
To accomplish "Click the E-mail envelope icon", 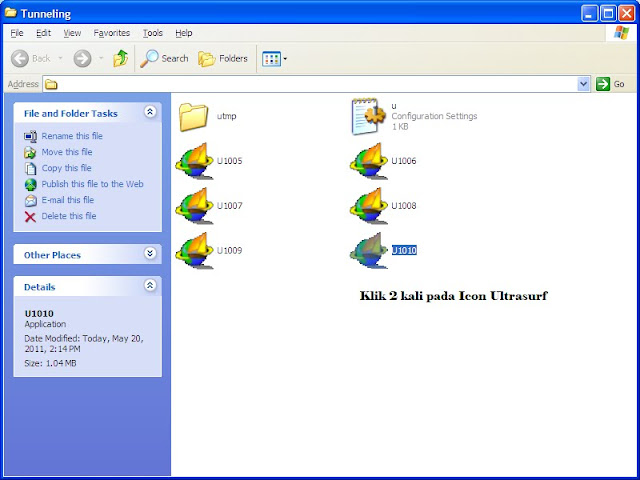I will coord(30,200).
